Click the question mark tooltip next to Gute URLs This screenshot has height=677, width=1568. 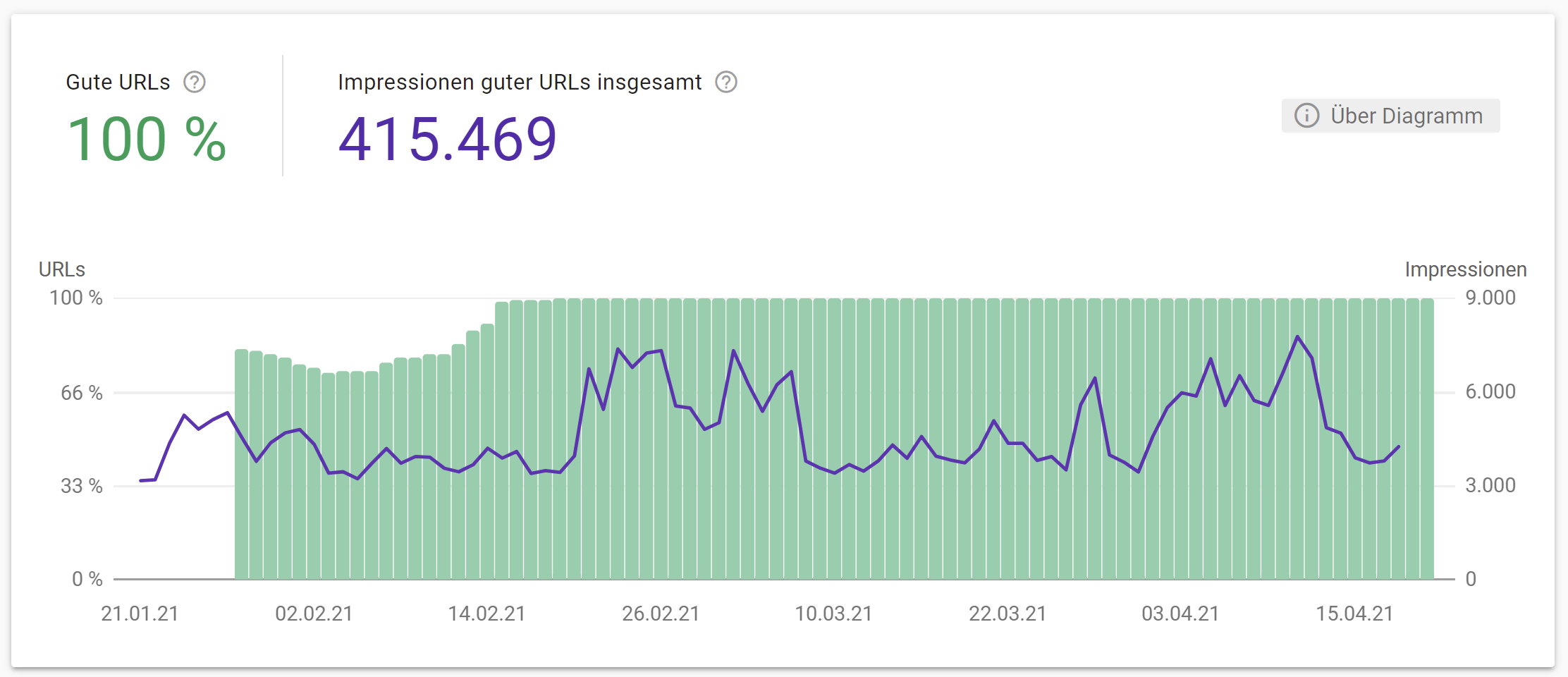(x=195, y=82)
